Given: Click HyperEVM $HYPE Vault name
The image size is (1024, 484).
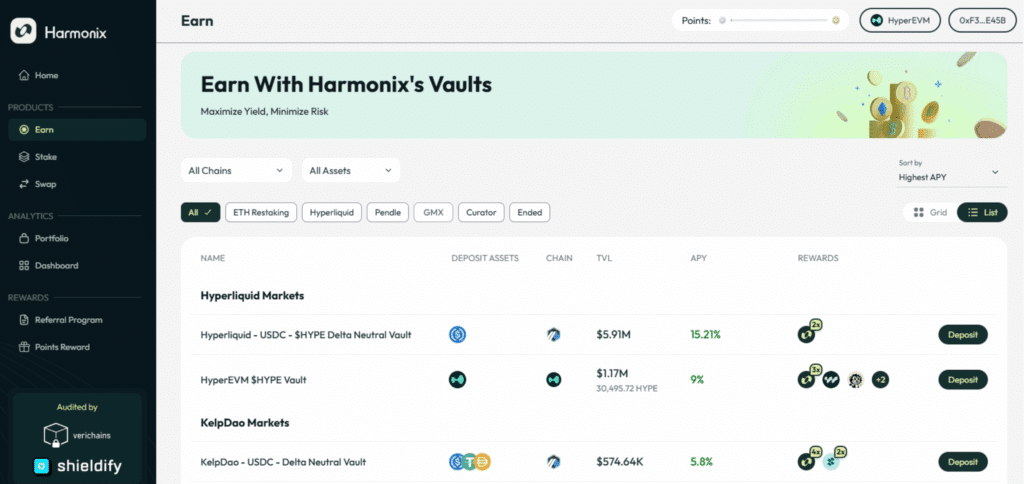Looking at the screenshot, I should (253, 379).
